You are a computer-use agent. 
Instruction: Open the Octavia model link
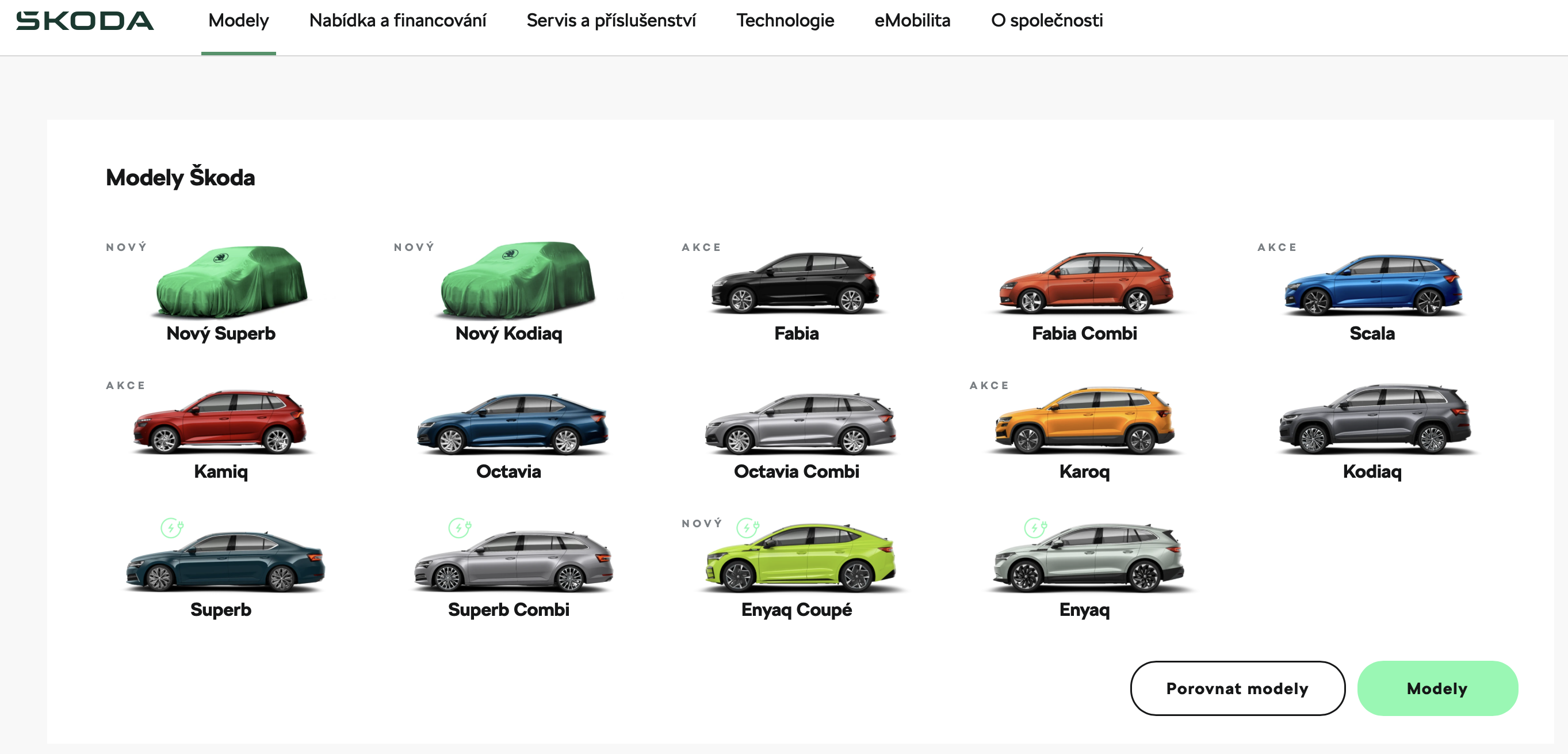click(x=509, y=471)
